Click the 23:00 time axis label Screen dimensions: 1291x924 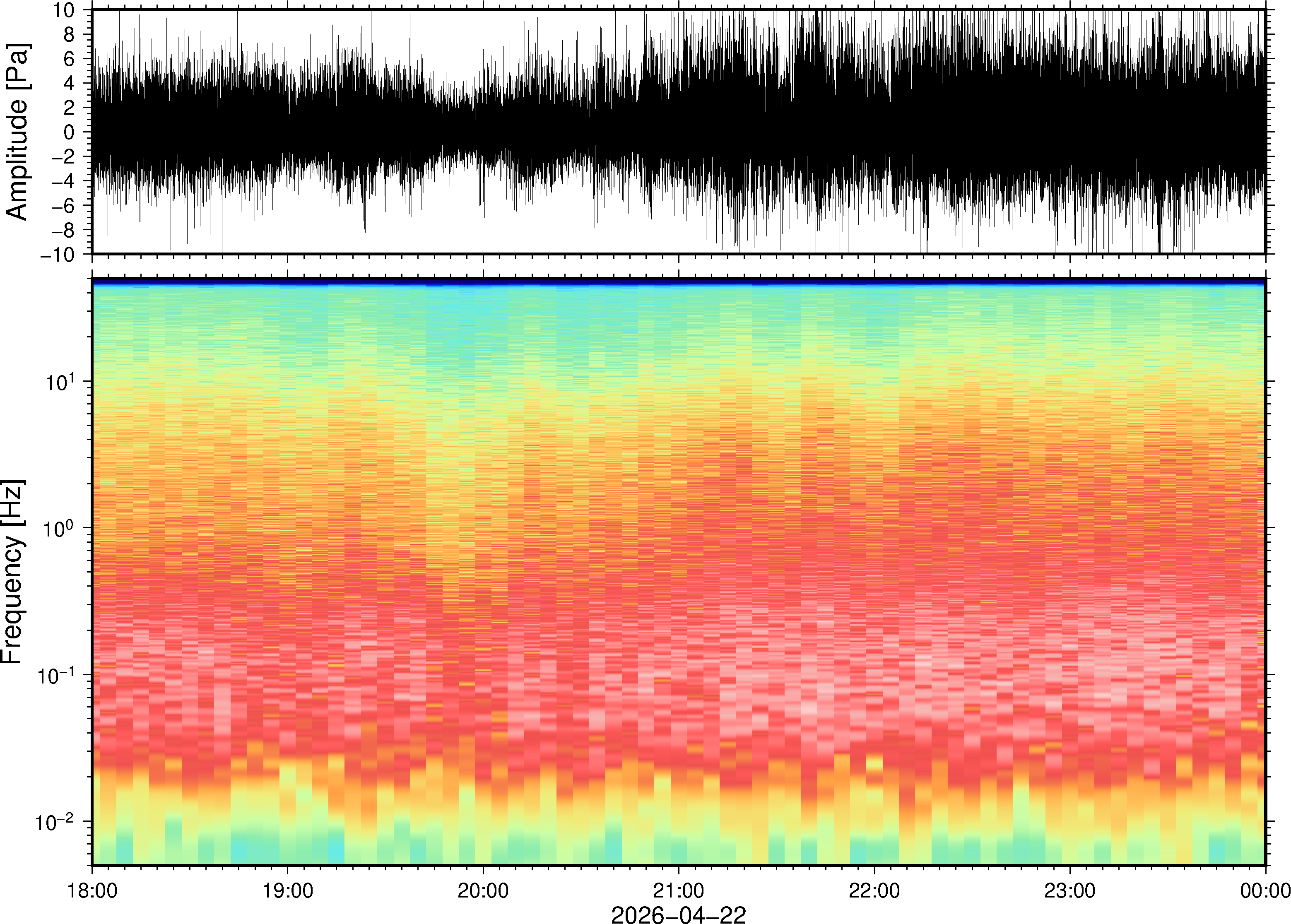coord(1069,890)
